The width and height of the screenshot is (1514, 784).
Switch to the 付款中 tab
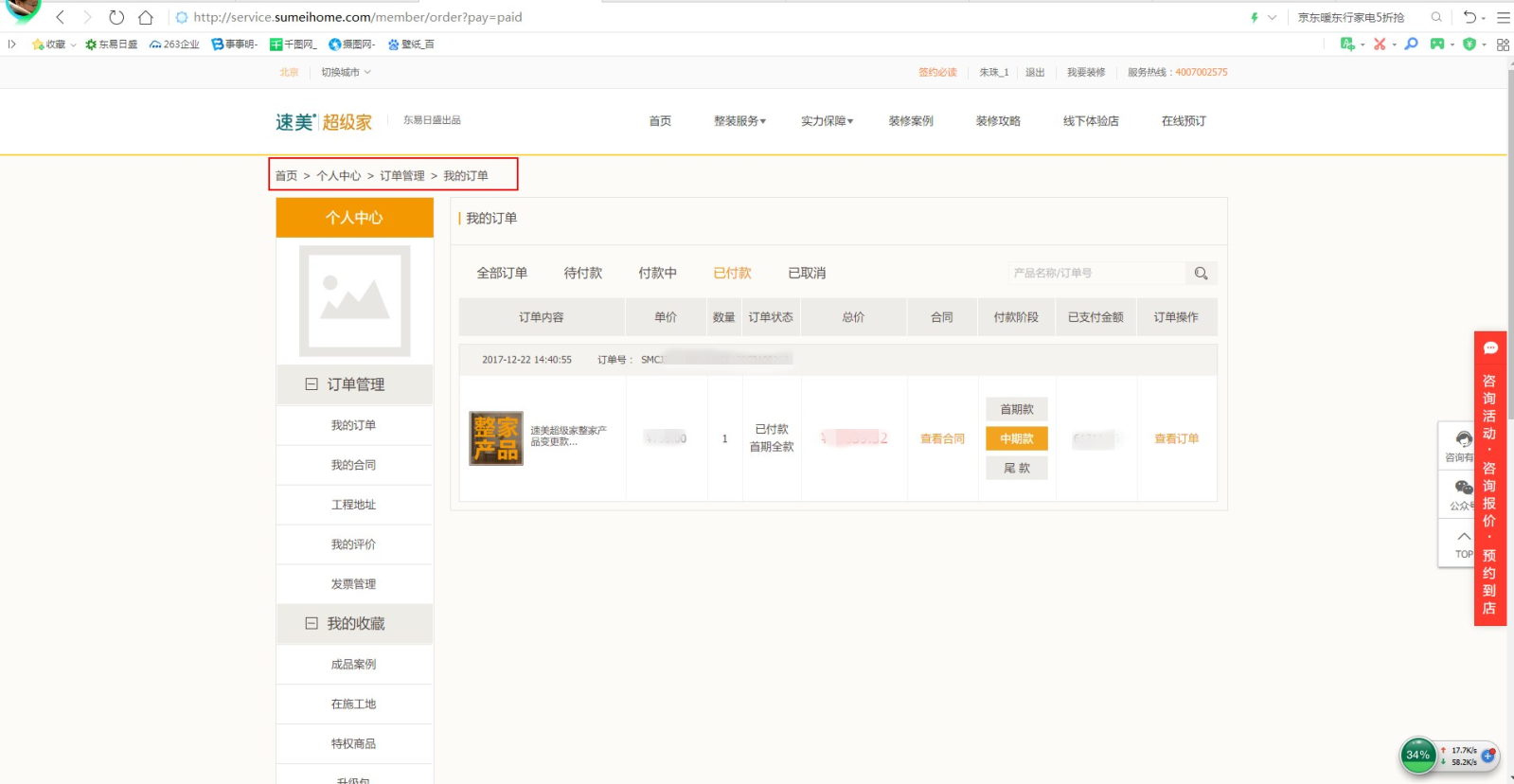(x=657, y=273)
